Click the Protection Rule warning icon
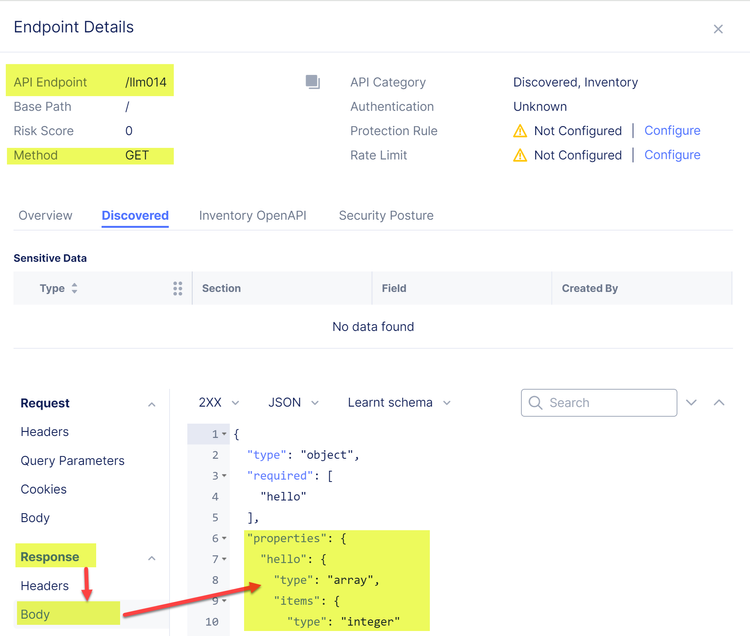 (x=520, y=131)
